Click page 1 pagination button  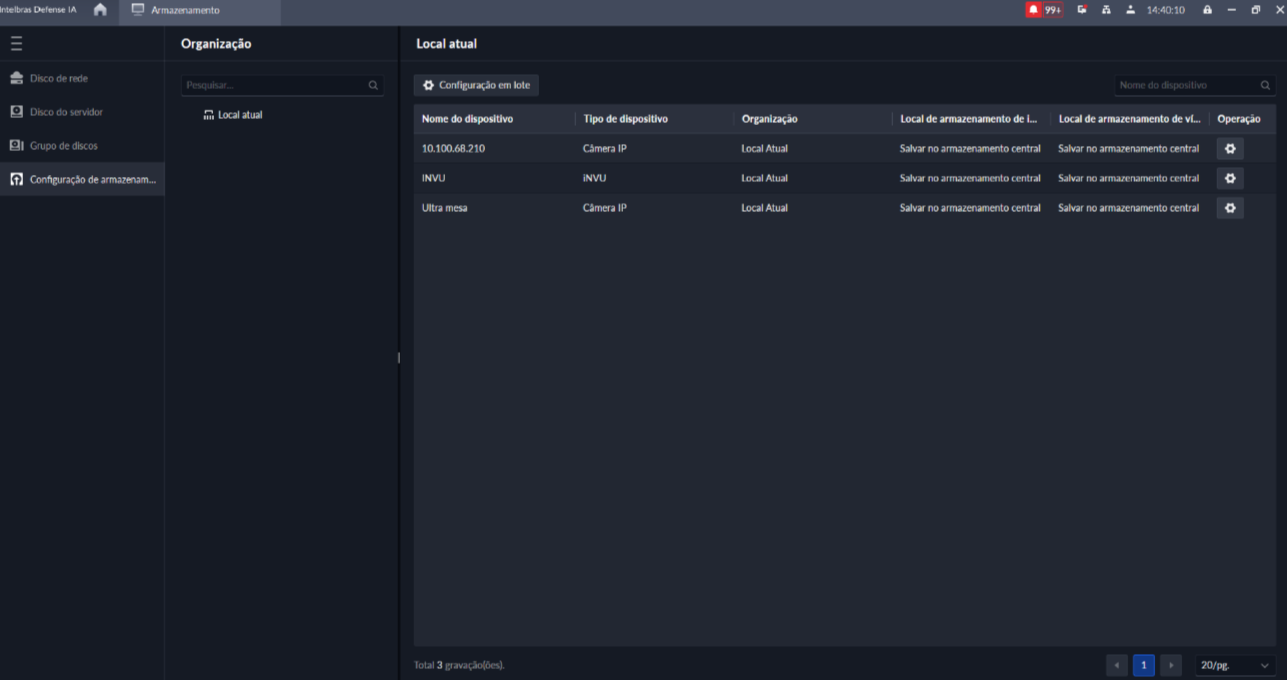pos(1144,665)
